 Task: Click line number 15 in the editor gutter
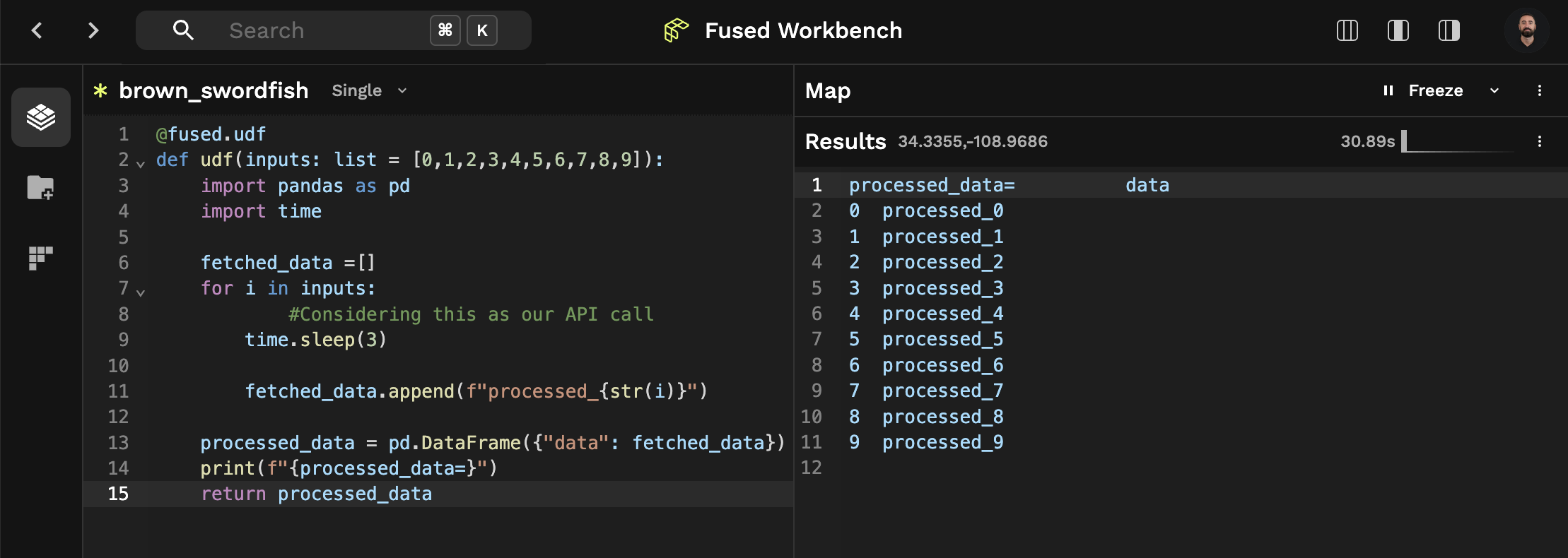[x=118, y=494]
